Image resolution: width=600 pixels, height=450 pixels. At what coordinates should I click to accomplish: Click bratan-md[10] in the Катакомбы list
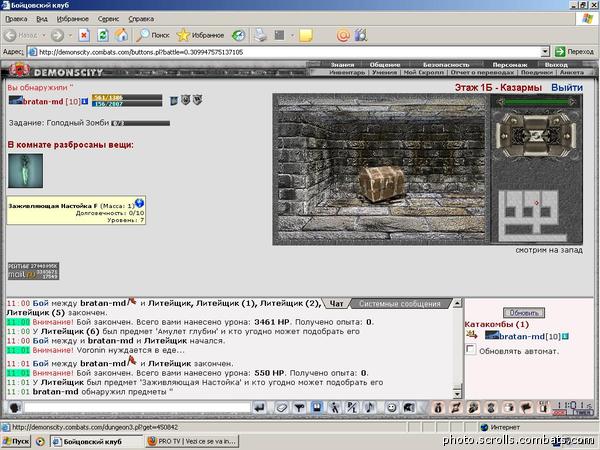click(x=530, y=336)
